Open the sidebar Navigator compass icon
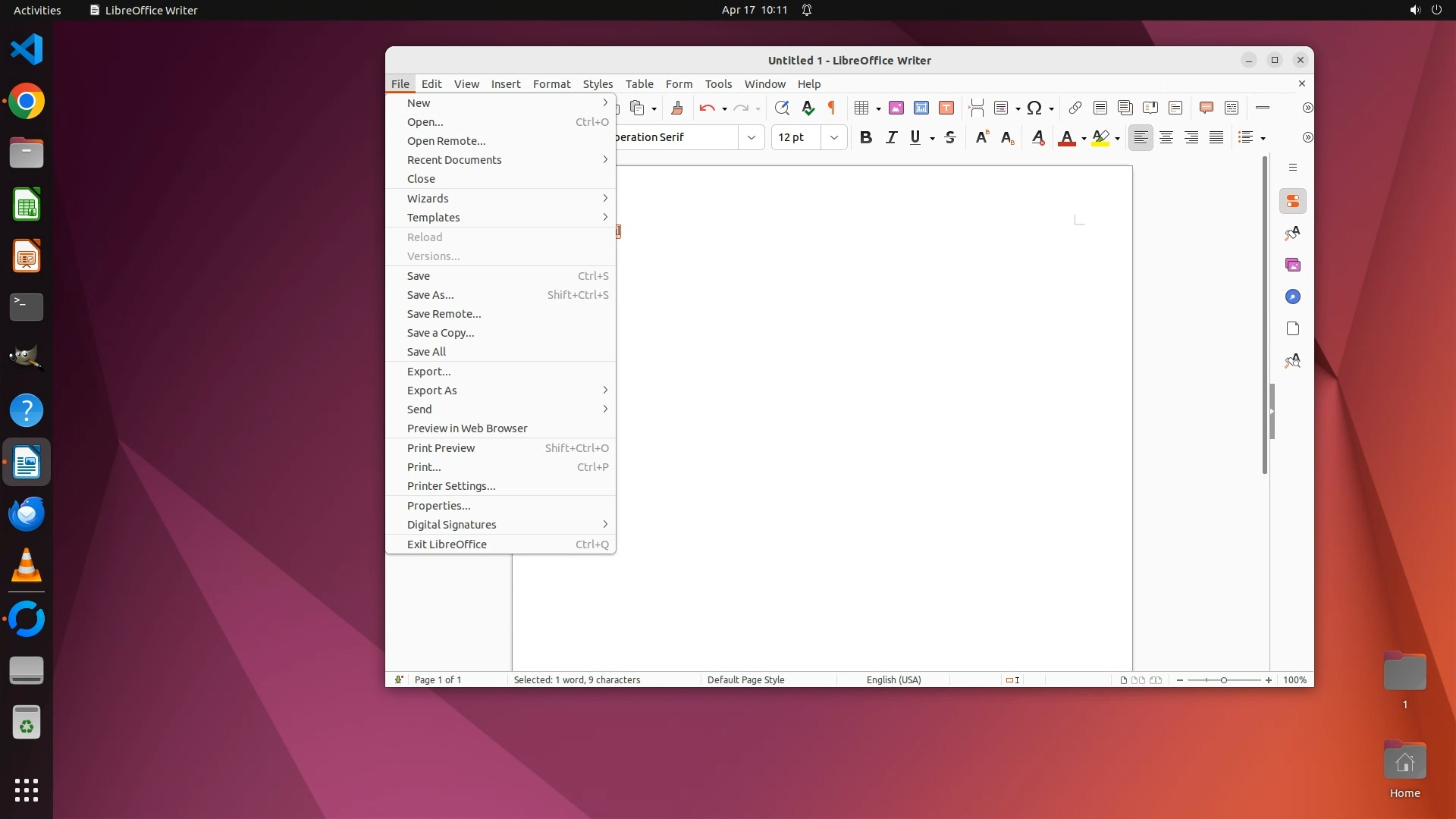Screen dimensions: 1456x819 [x=1293, y=297]
